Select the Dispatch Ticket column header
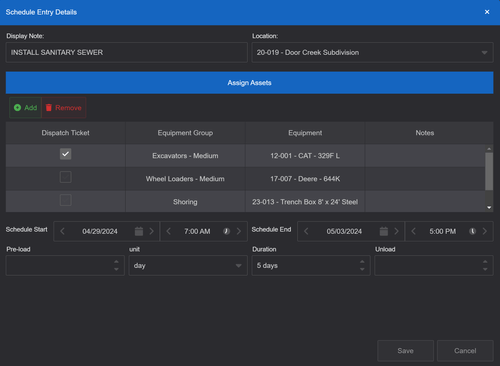500x366 pixels. 65,133
